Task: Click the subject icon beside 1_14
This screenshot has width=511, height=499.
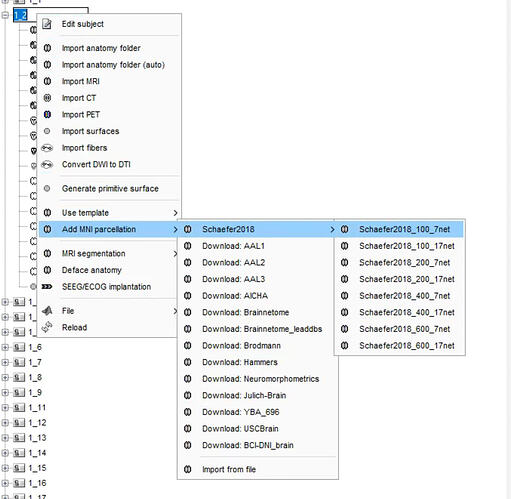Action: (19, 453)
